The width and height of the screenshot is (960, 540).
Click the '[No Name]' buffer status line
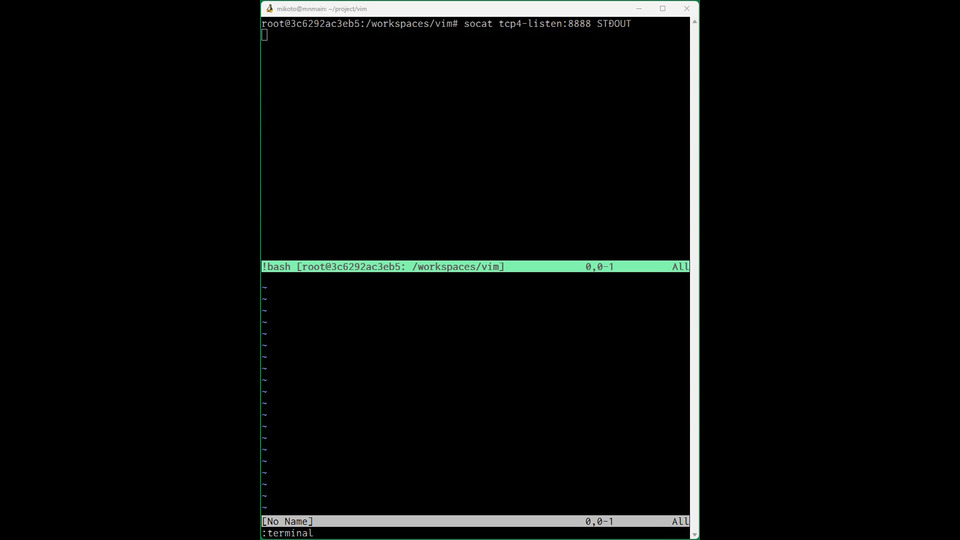click(x=475, y=521)
